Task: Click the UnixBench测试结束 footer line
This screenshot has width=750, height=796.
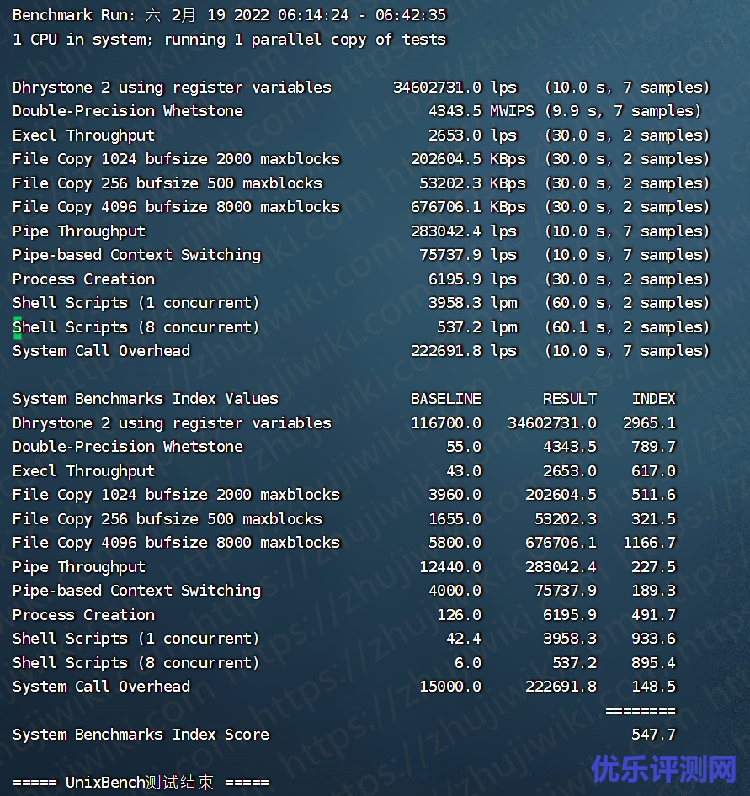Action: coord(140,782)
